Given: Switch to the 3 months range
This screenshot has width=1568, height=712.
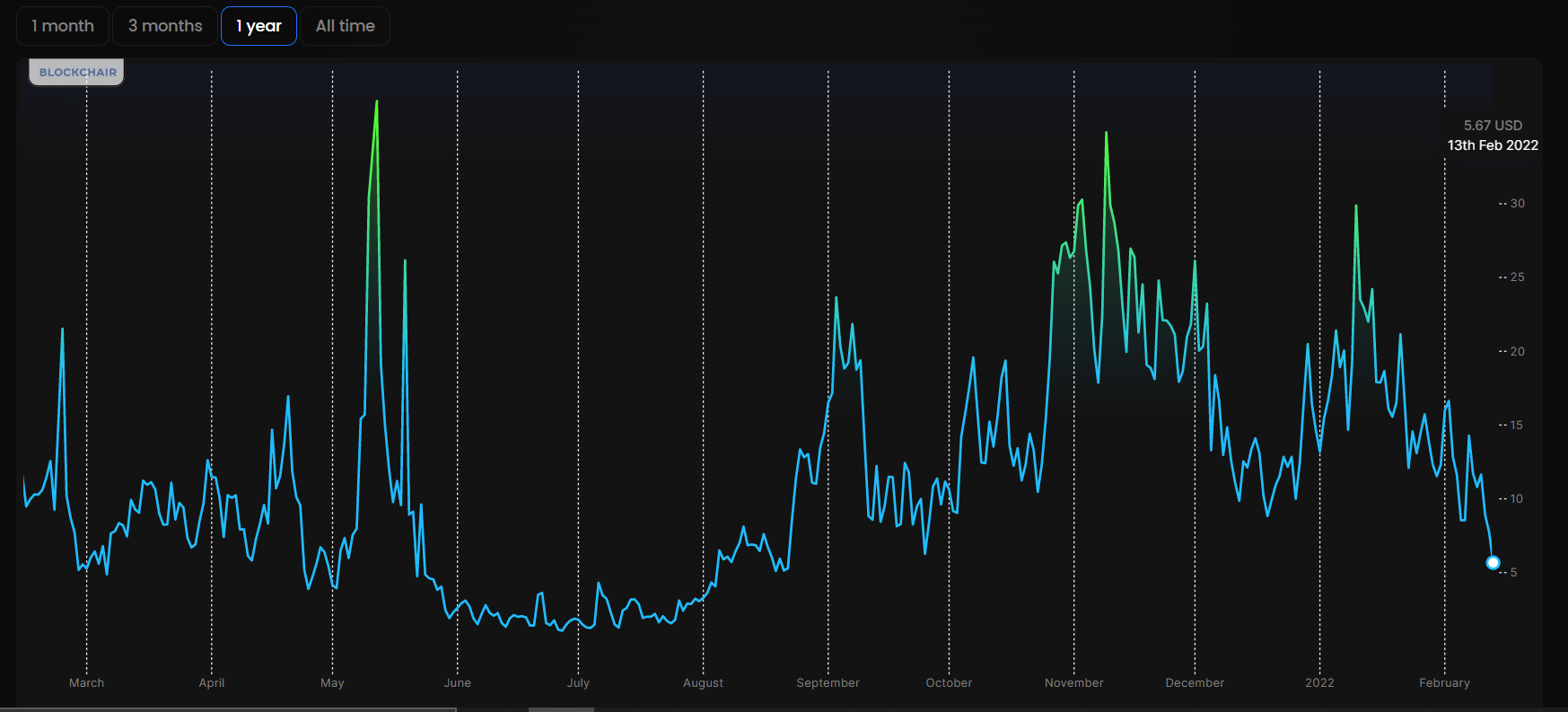Looking at the screenshot, I should [165, 26].
